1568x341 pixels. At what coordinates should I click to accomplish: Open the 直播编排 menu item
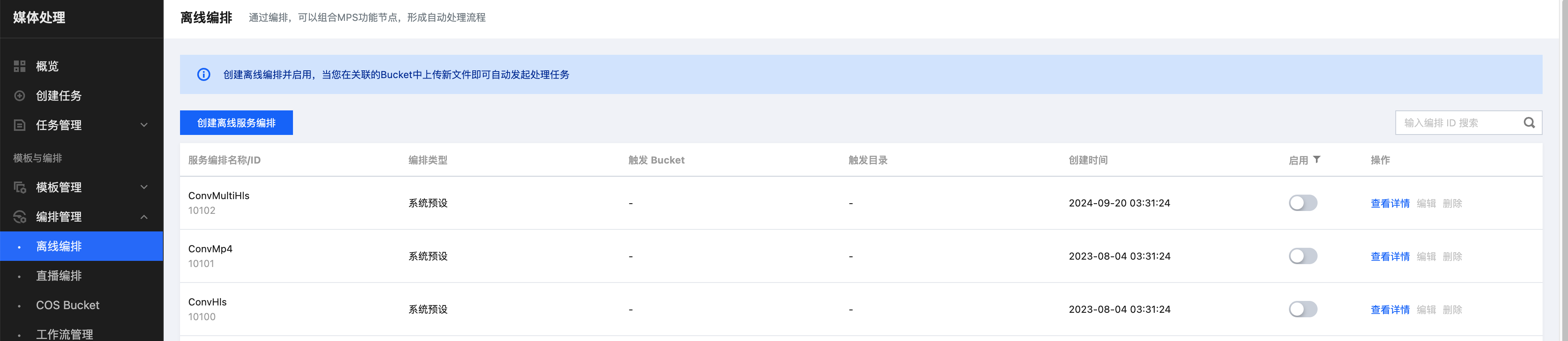click(59, 276)
